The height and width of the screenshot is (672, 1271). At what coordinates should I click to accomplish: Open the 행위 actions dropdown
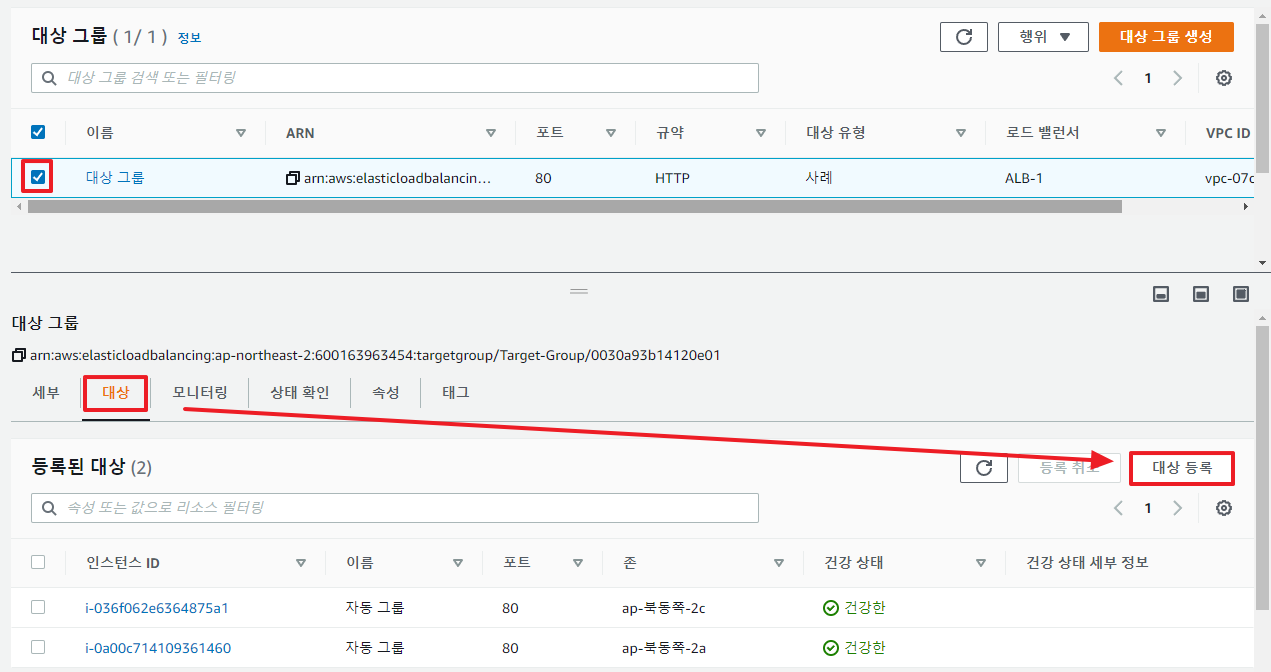[1044, 37]
